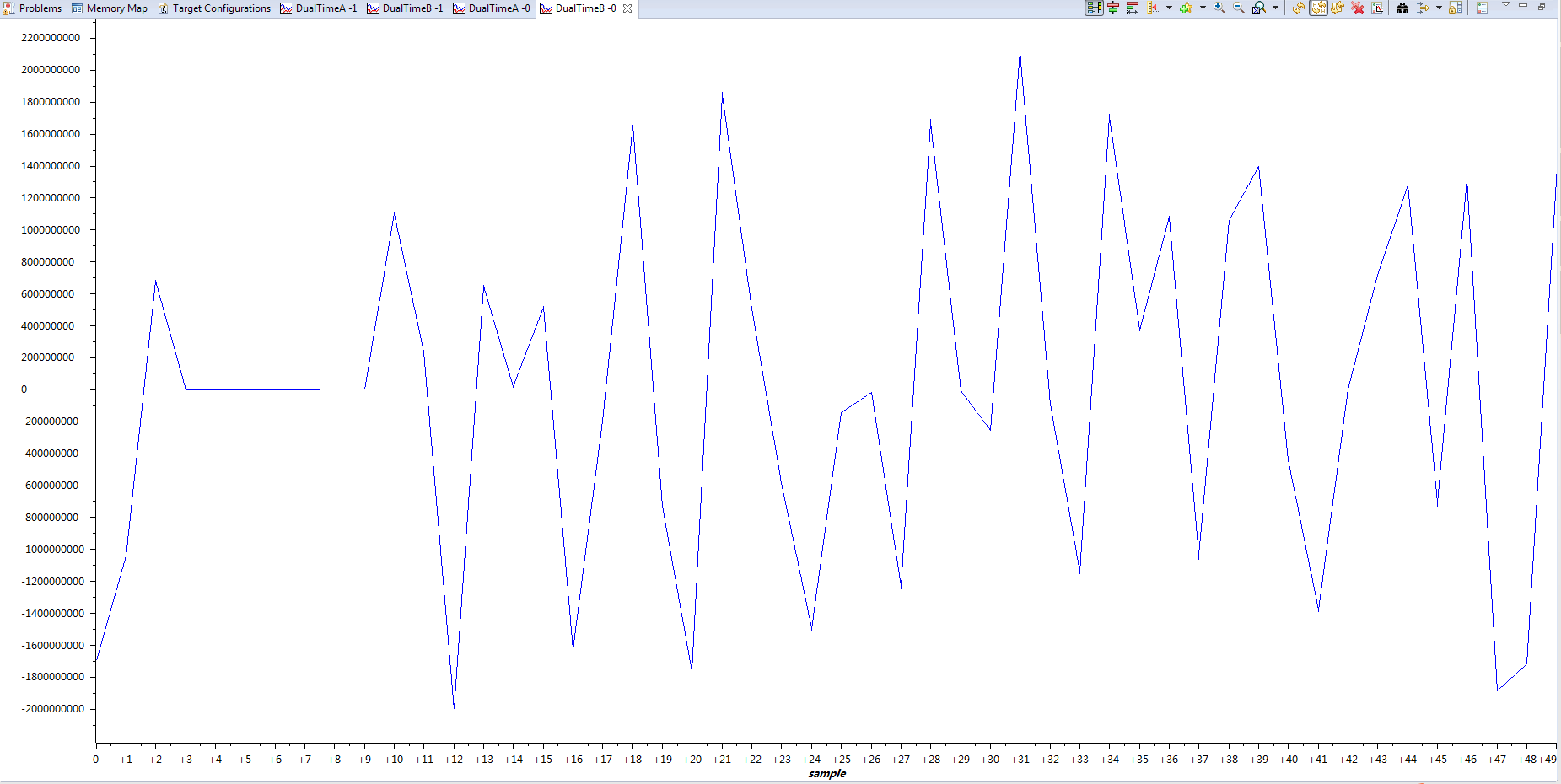Close the DualTimeB -0 tab

(627, 8)
